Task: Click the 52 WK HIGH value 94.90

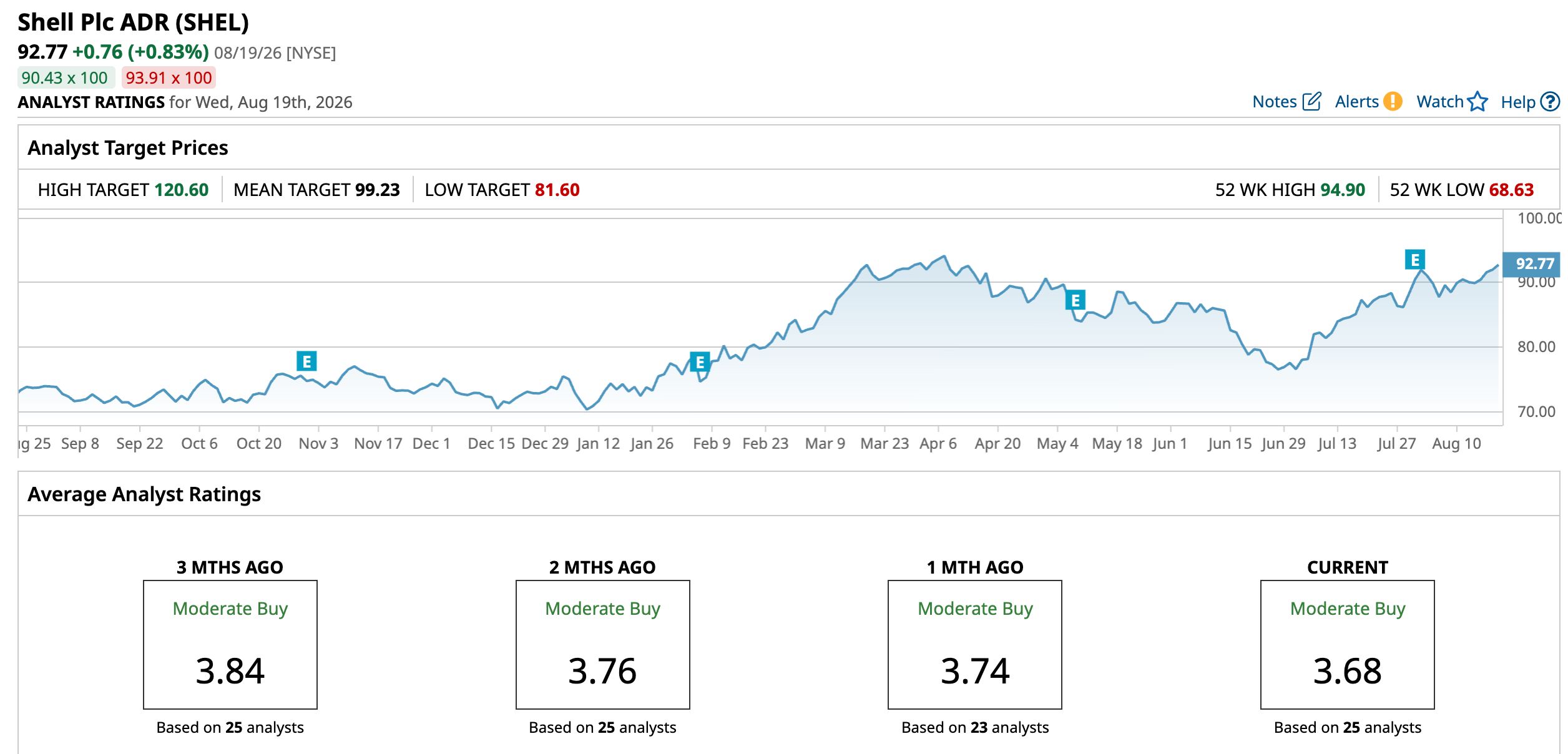Action: (x=1343, y=190)
